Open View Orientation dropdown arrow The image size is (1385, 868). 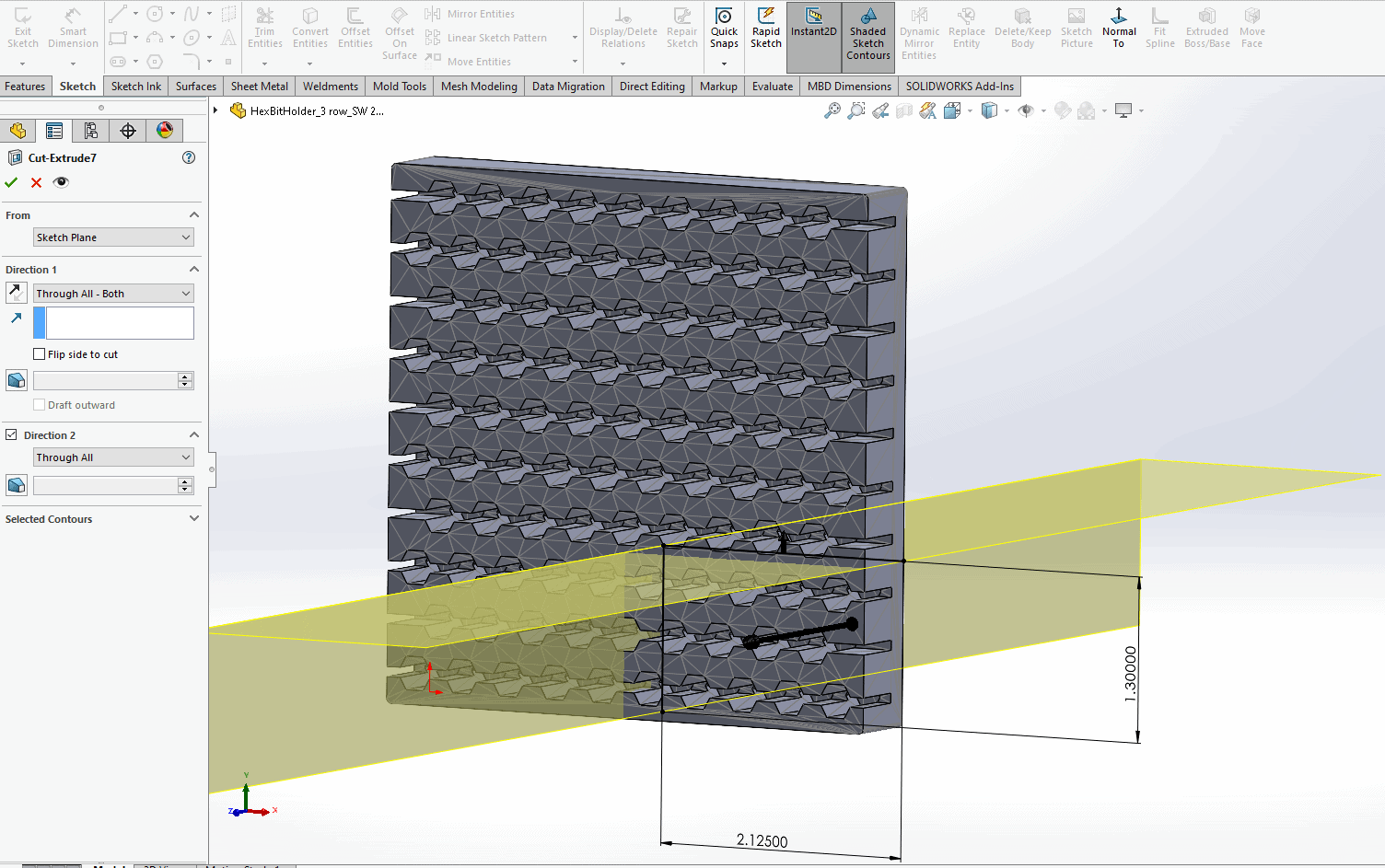(x=970, y=111)
